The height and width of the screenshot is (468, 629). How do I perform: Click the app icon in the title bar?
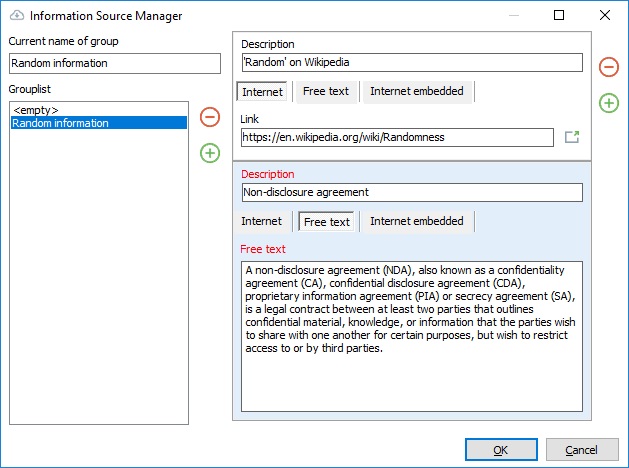pyautogui.click(x=14, y=15)
